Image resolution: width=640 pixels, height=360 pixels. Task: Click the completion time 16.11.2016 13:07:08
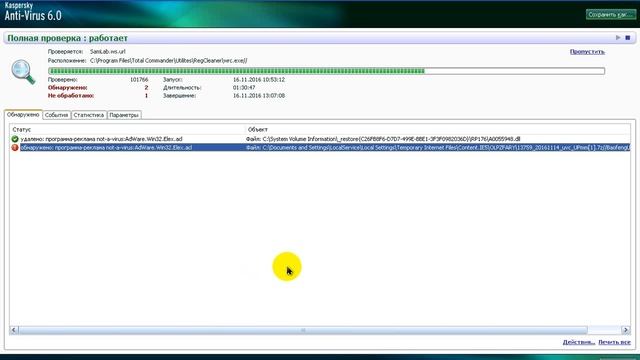(x=259, y=96)
